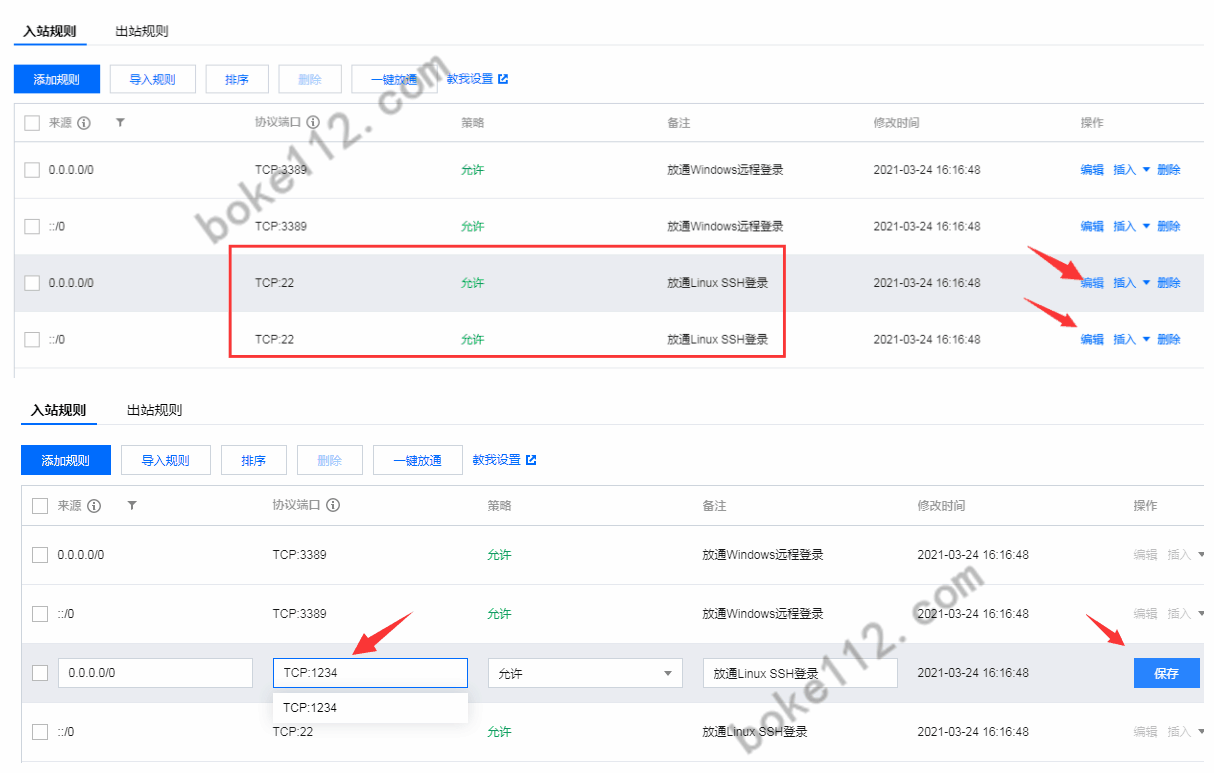Screen dimensions: 1214x773
Task: Click 一键放通 button in upper panel
Action: 394,79
